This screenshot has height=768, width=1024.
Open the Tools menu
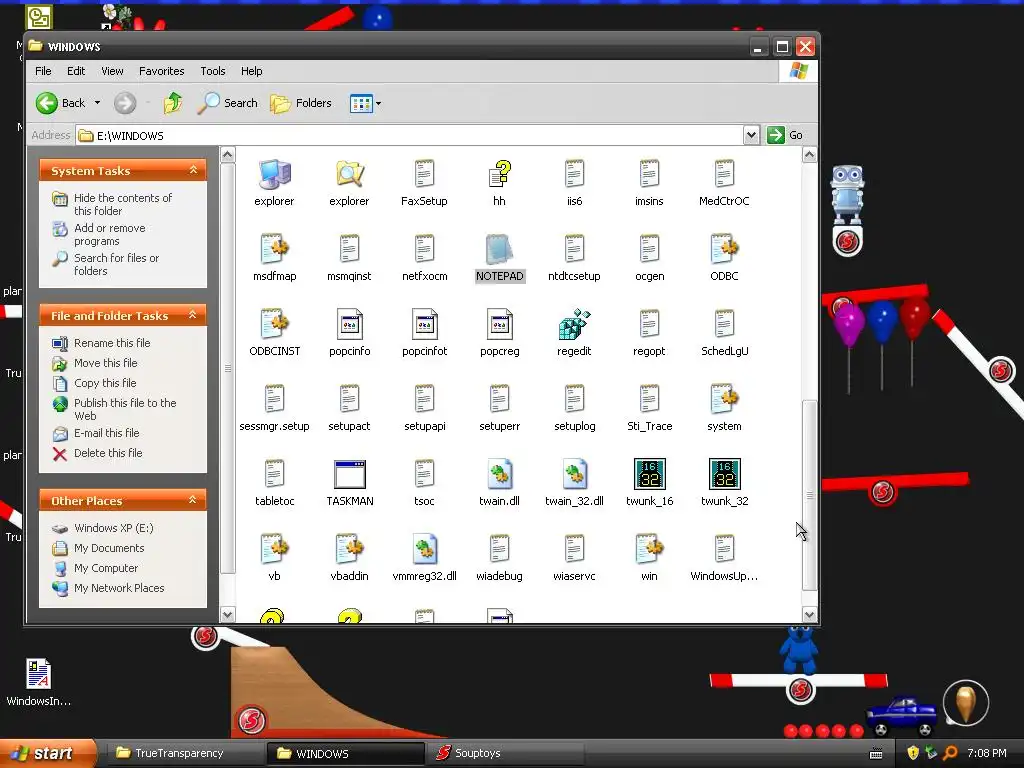click(213, 71)
